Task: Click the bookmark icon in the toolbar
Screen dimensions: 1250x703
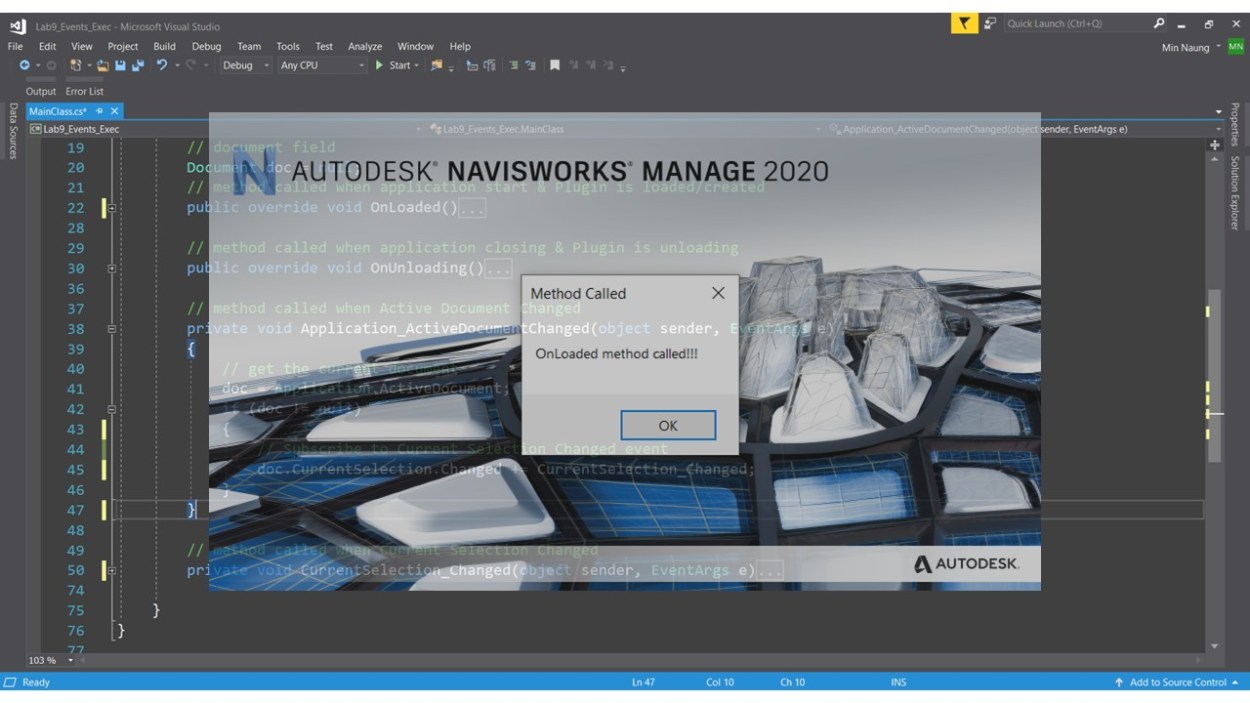Action: click(x=555, y=66)
